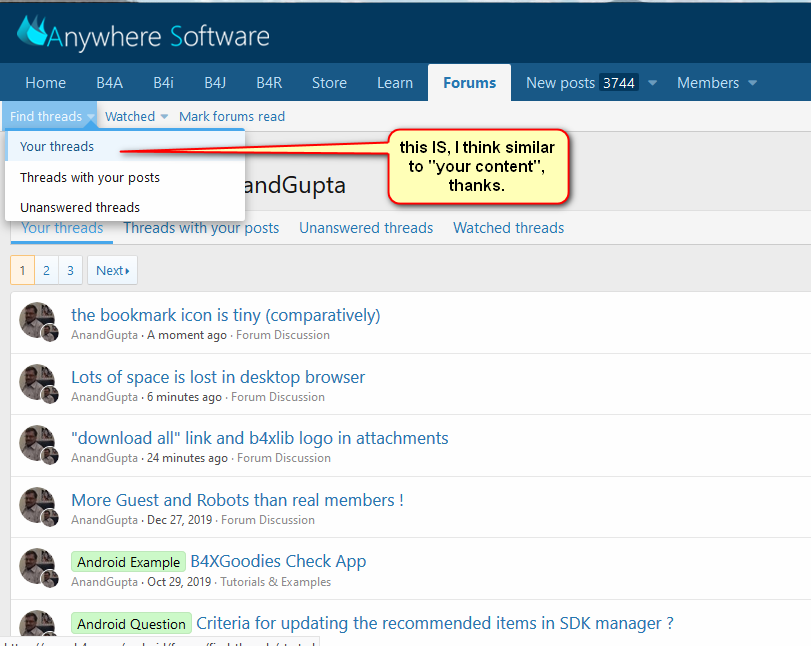Open 'More Guest and Robots' thread
This screenshot has height=646, width=811.
click(x=237, y=500)
